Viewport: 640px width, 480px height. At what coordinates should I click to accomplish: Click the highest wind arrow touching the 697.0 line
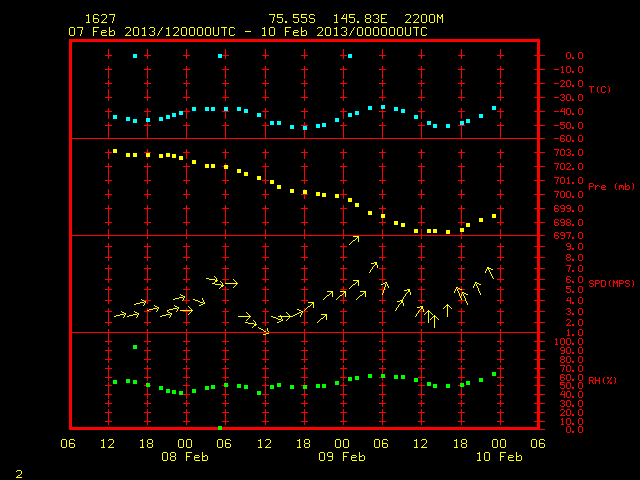click(x=354, y=240)
